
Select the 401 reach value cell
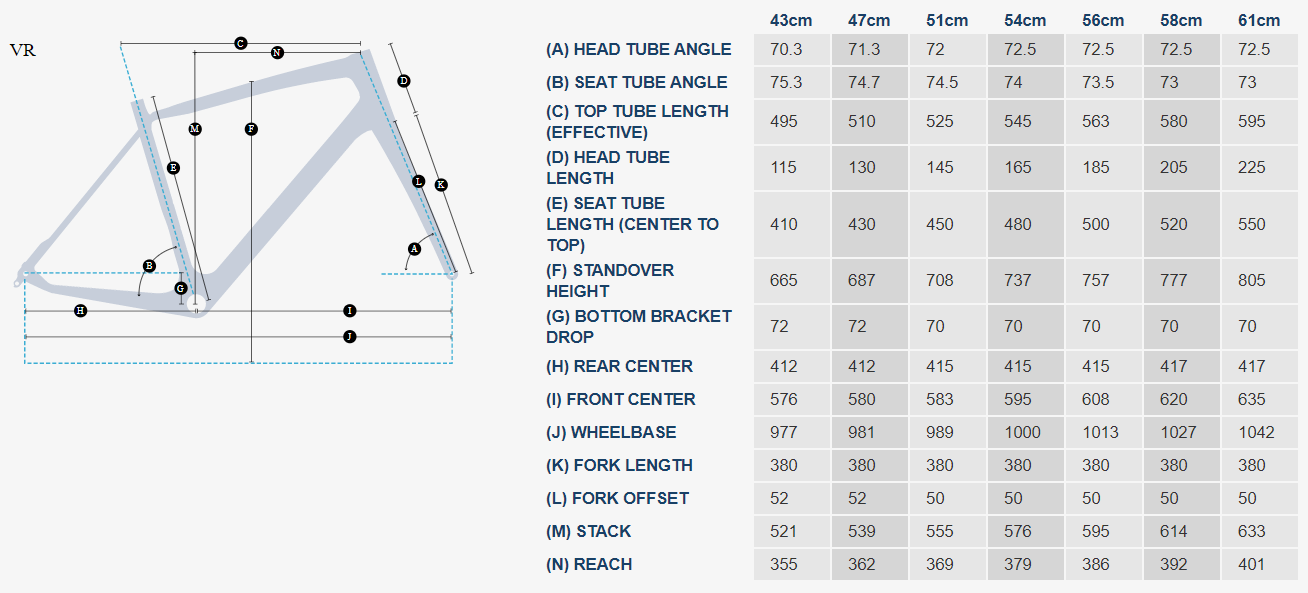[x=1252, y=564]
